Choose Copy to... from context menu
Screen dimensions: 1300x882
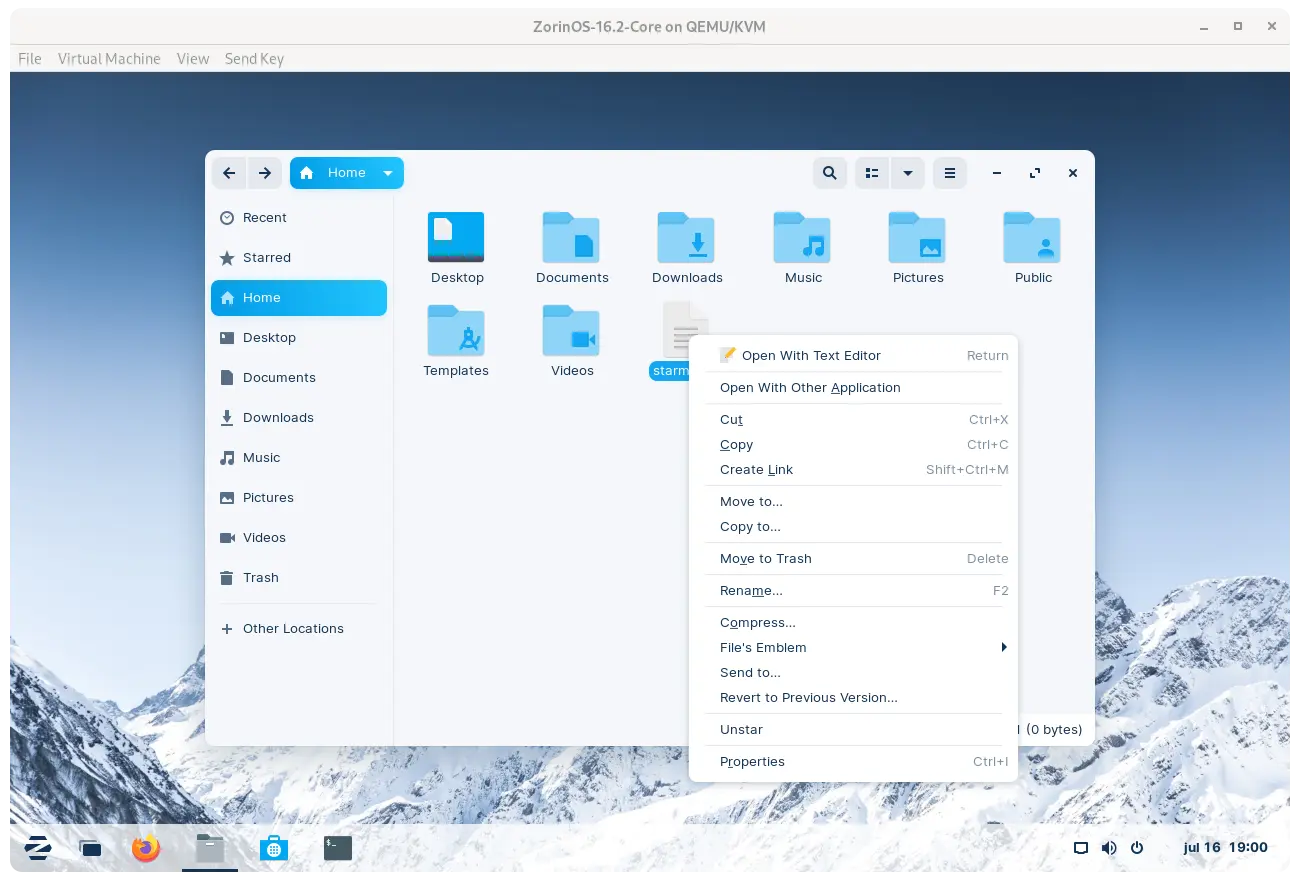854,527
